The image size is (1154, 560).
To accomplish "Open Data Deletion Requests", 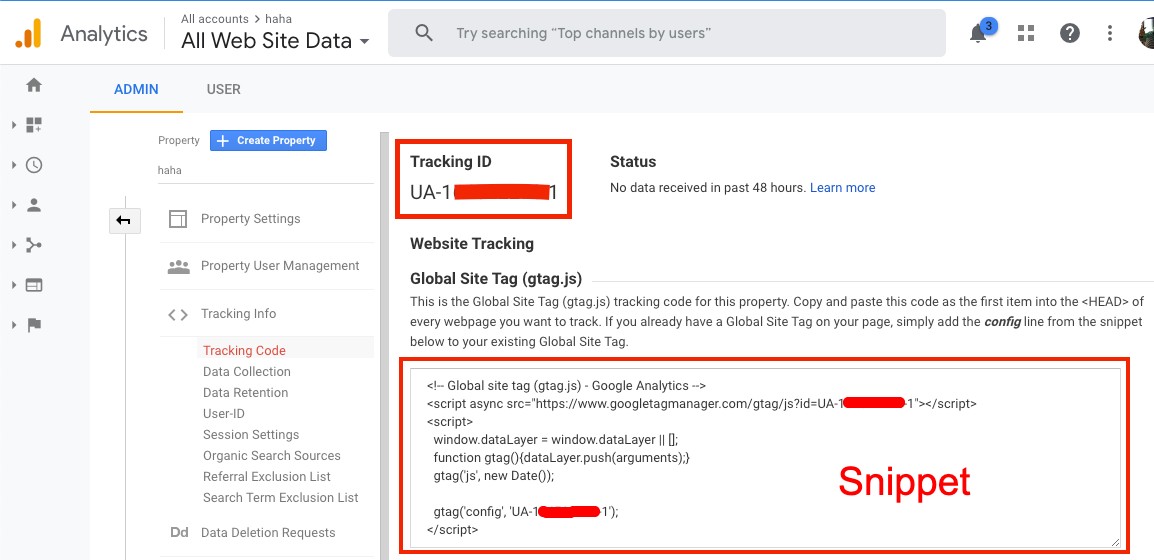I will coord(268,533).
